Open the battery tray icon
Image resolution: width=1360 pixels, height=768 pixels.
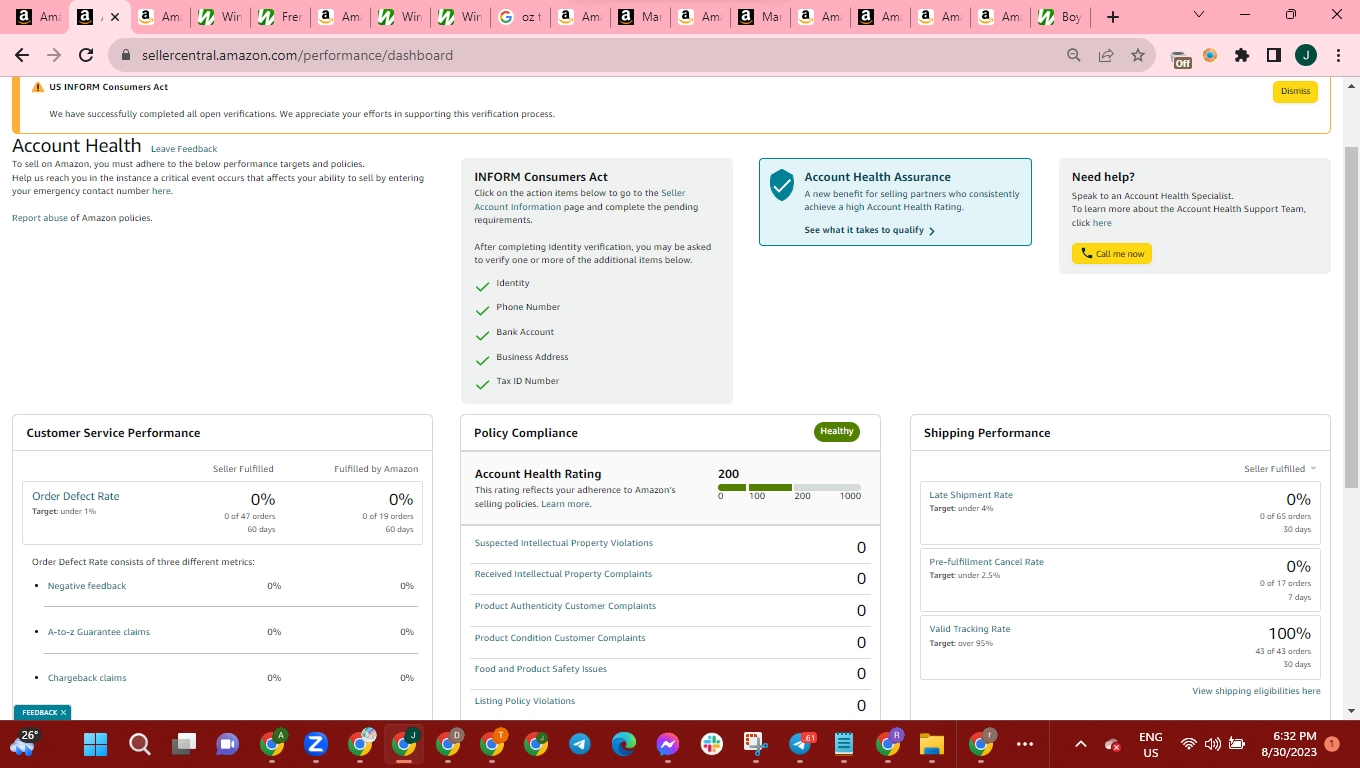point(1237,744)
